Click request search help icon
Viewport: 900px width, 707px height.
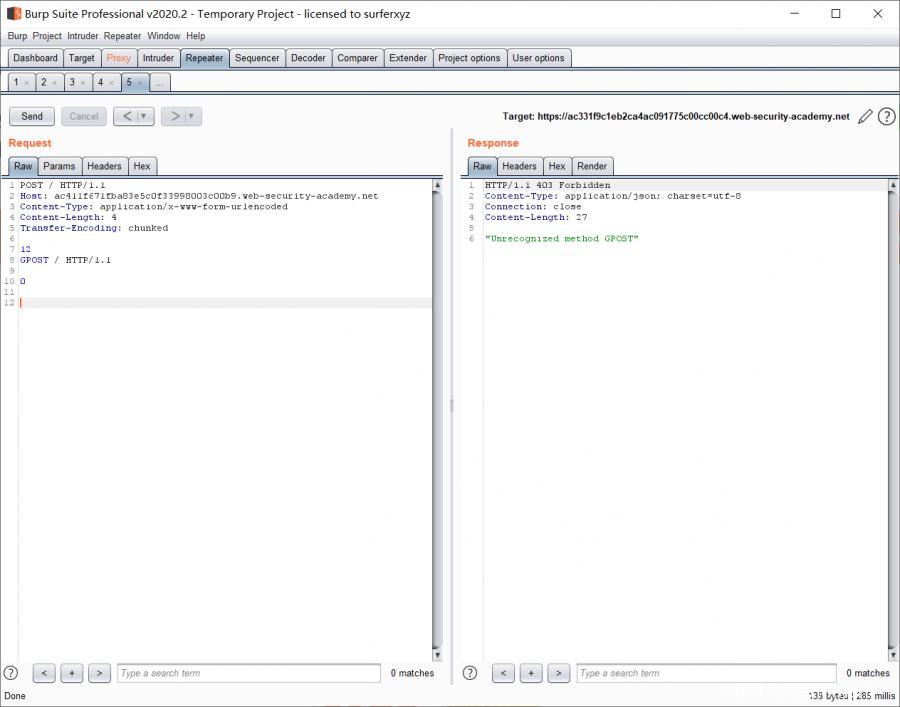pos(11,673)
